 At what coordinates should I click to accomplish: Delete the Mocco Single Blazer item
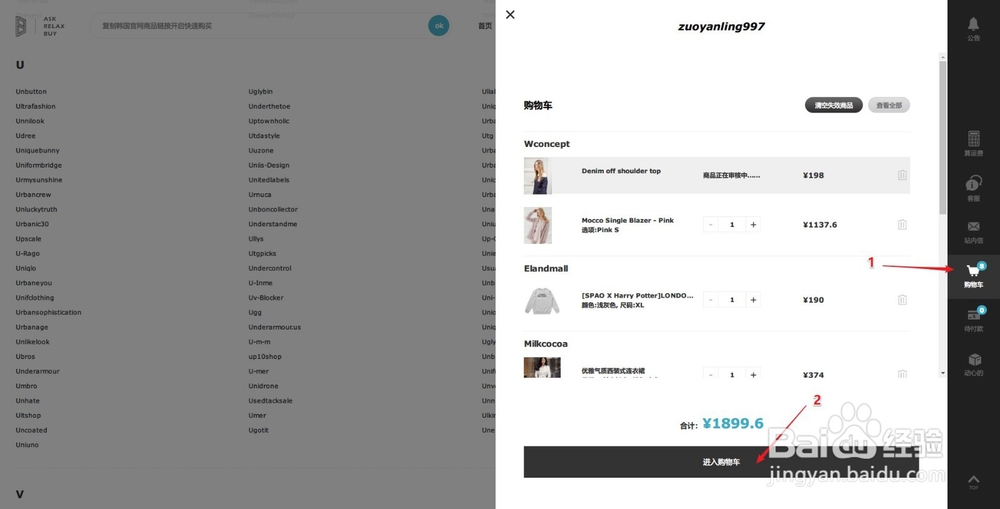click(x=902, y=225)
